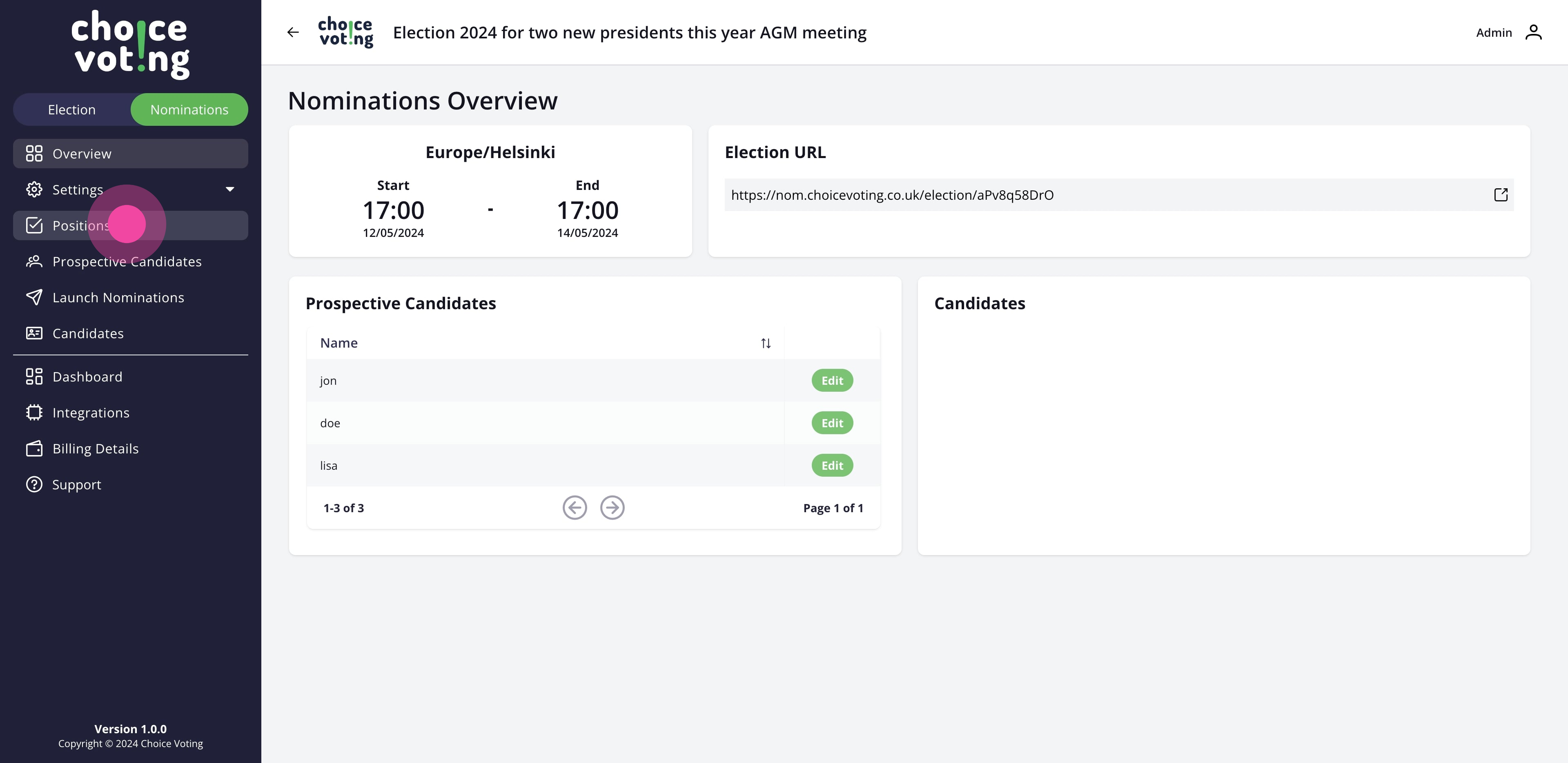This screenshot has height=763, width=1568.
Task: Edit prospective candidate jon
Action: click(831, 381)
